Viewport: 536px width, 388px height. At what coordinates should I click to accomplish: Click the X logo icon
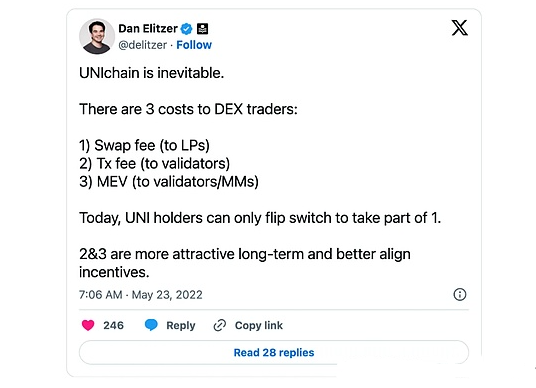pos(459,28)
